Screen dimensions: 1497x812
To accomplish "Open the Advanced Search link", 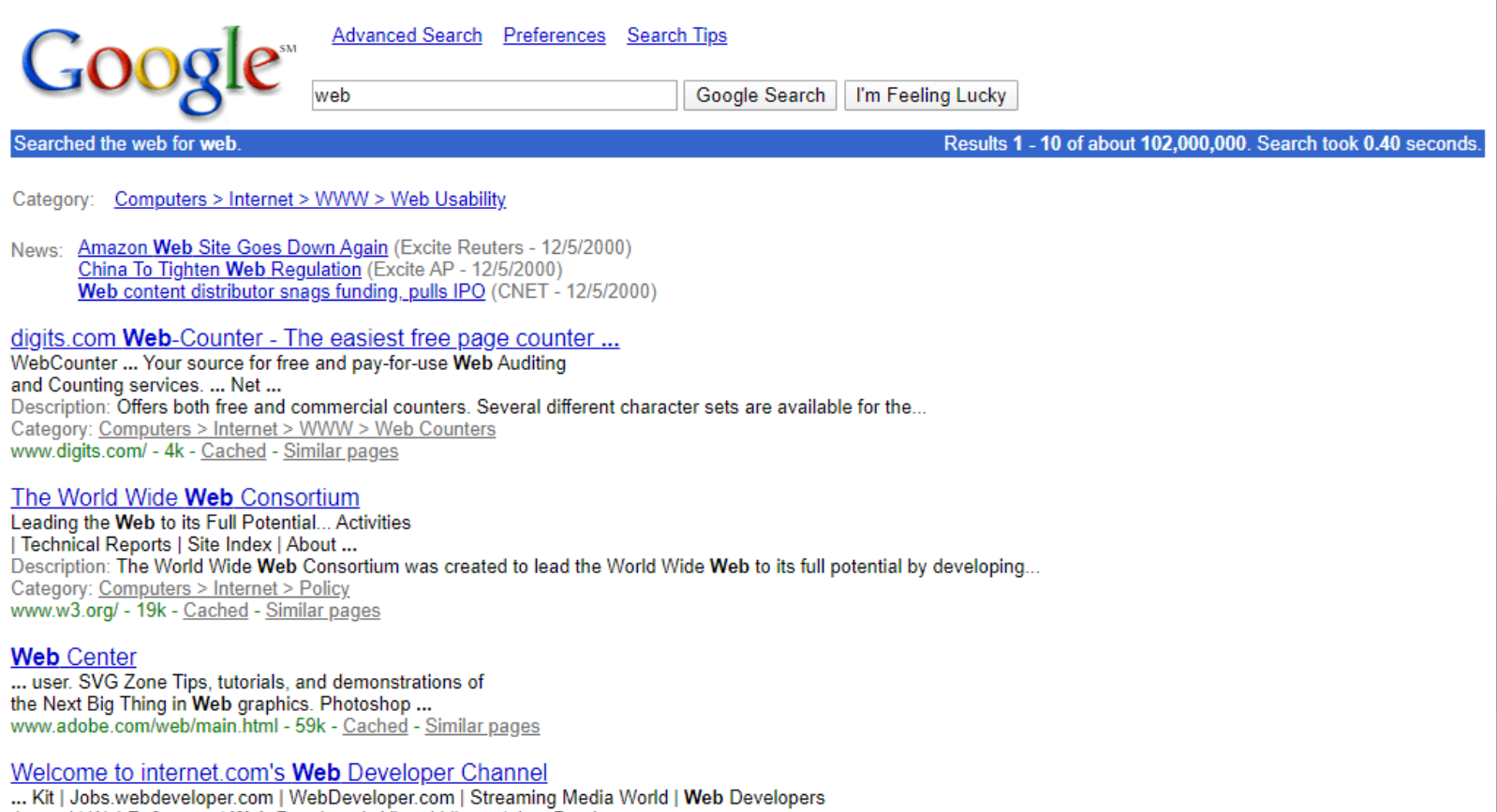I will (407, 36).
